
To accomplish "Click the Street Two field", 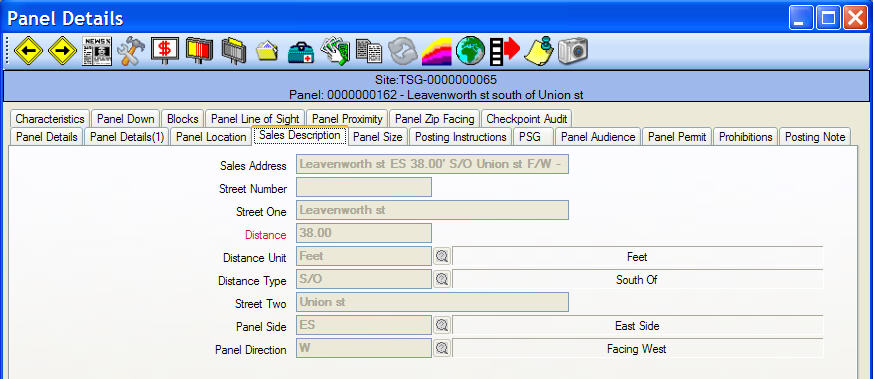I will [x=432, y=302].
